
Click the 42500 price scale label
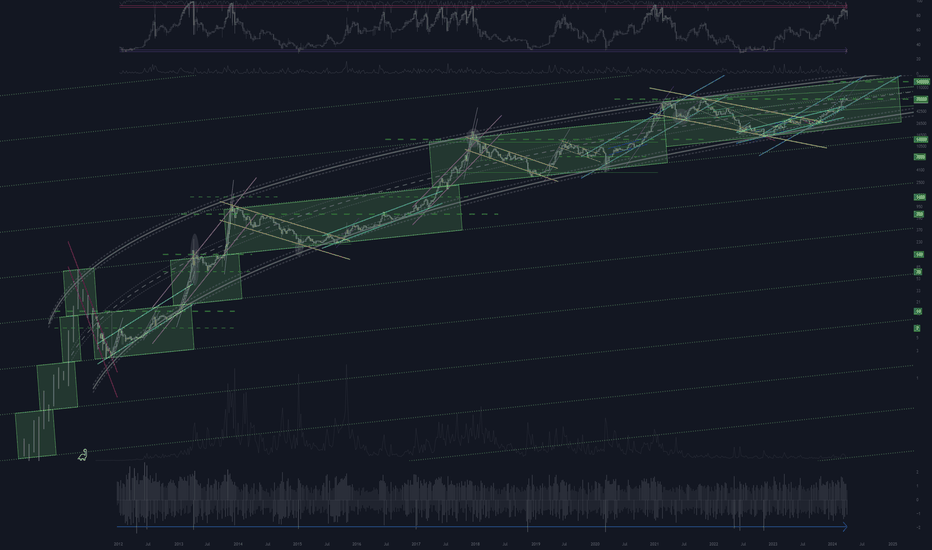[921, 111]
